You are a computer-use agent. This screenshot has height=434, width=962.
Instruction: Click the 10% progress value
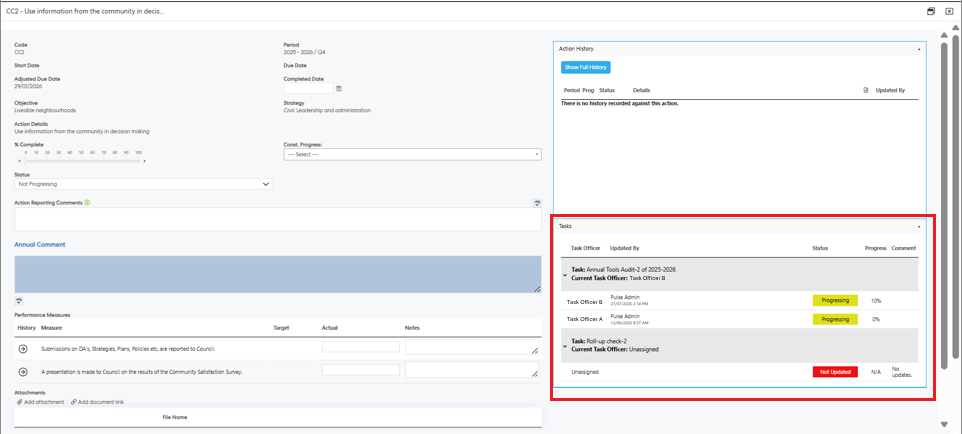coord(875,301)
